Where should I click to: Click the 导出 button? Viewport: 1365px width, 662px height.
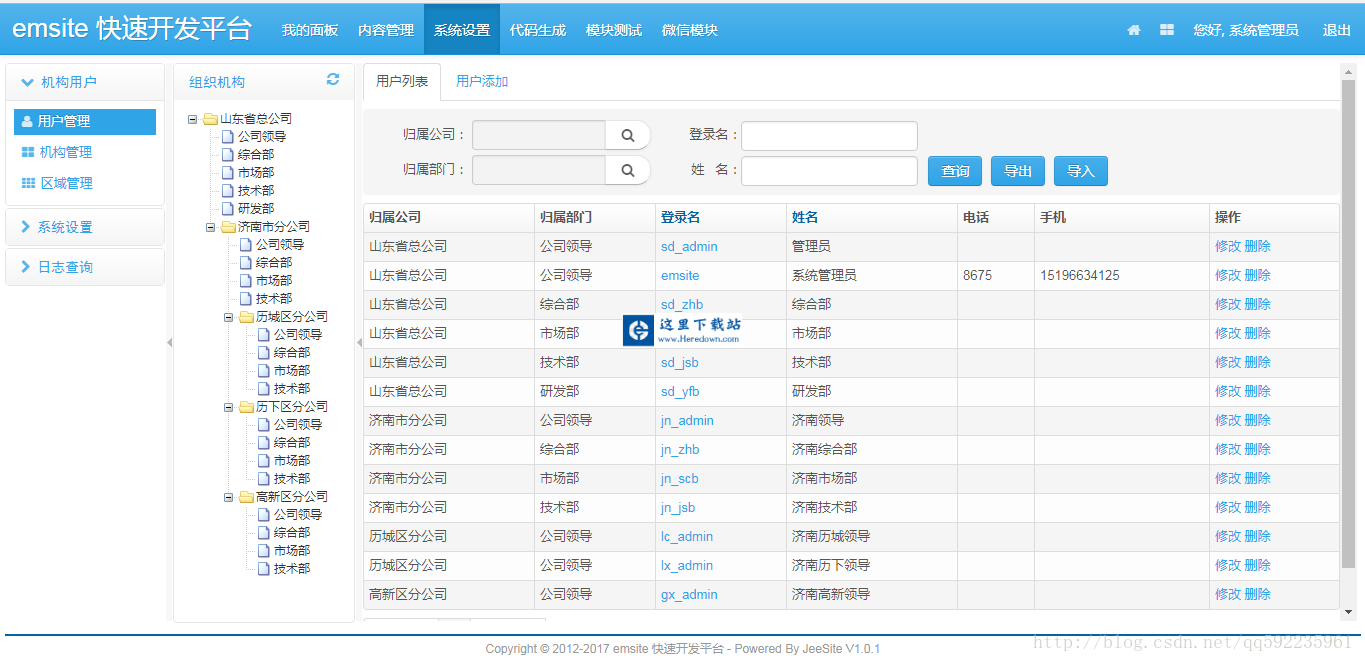(1018, 171)
